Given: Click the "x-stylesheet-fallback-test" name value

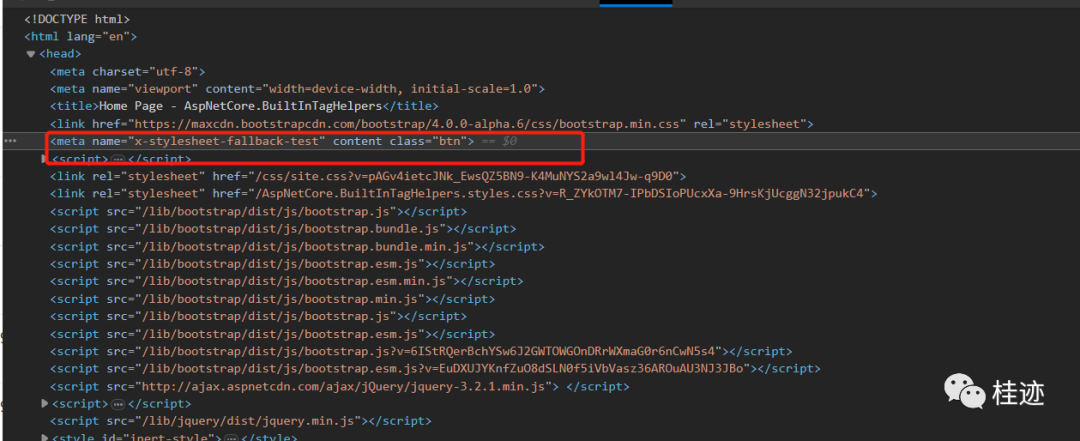Looking at the screenshot, I should 227,141.
